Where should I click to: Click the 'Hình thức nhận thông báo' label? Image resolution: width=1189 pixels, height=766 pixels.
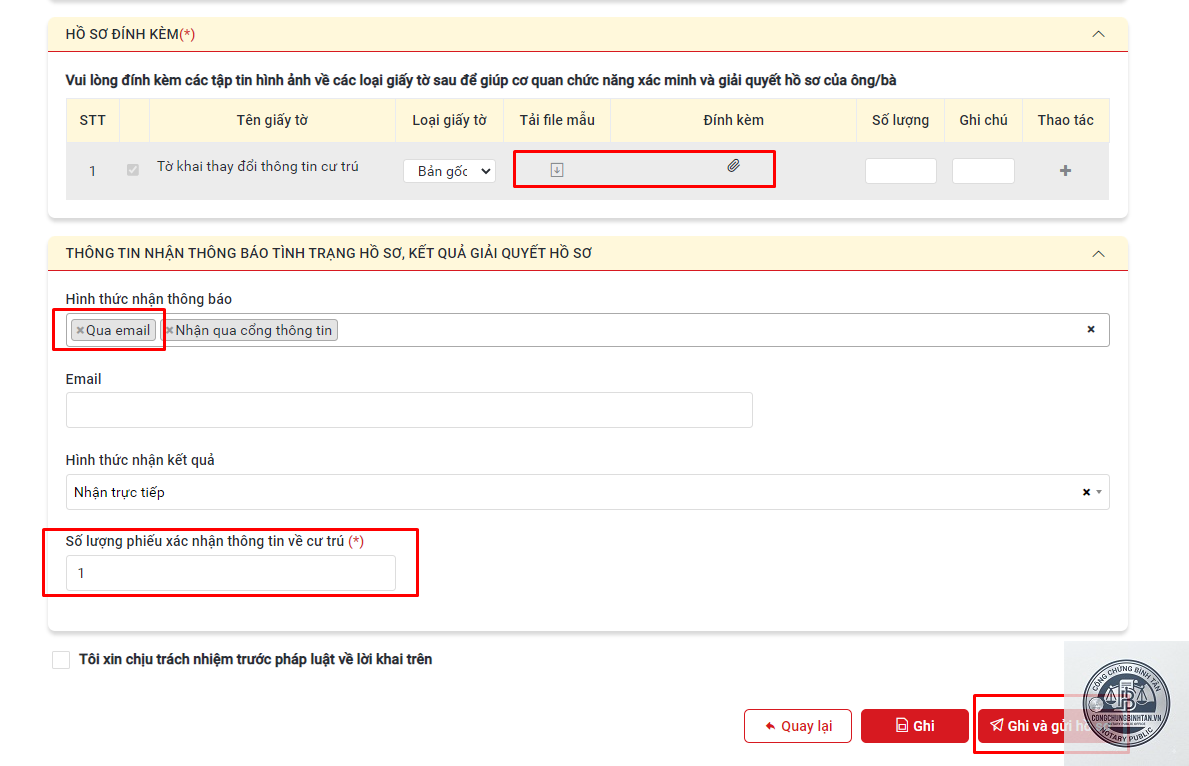point(149,299)
